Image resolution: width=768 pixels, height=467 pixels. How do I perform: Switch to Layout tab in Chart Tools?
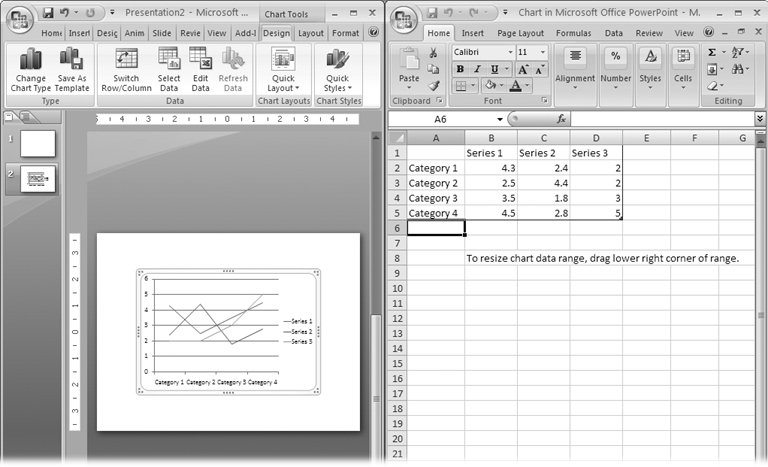point(311,33)
